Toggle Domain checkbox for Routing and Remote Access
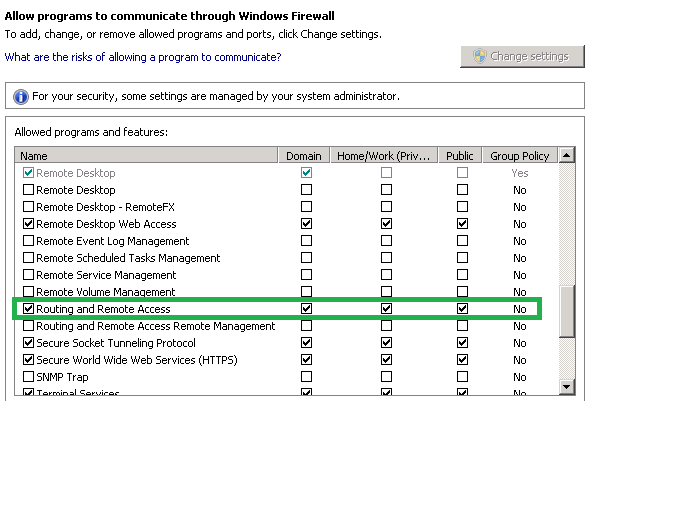 point(306,309)
